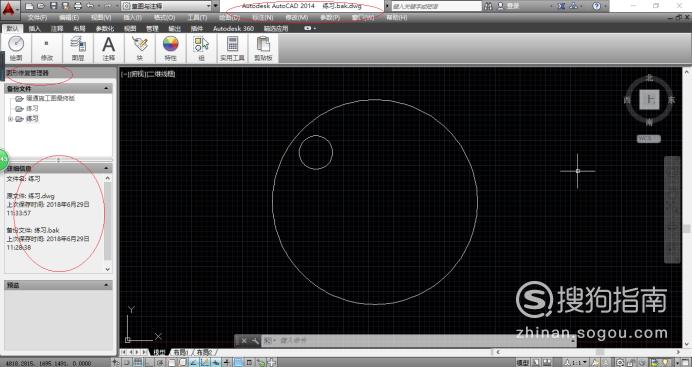The height and width of the screenshot is (367, 692).
Task: Click the Plot/Print quick-access icon
Action: [x=78, y=6]
